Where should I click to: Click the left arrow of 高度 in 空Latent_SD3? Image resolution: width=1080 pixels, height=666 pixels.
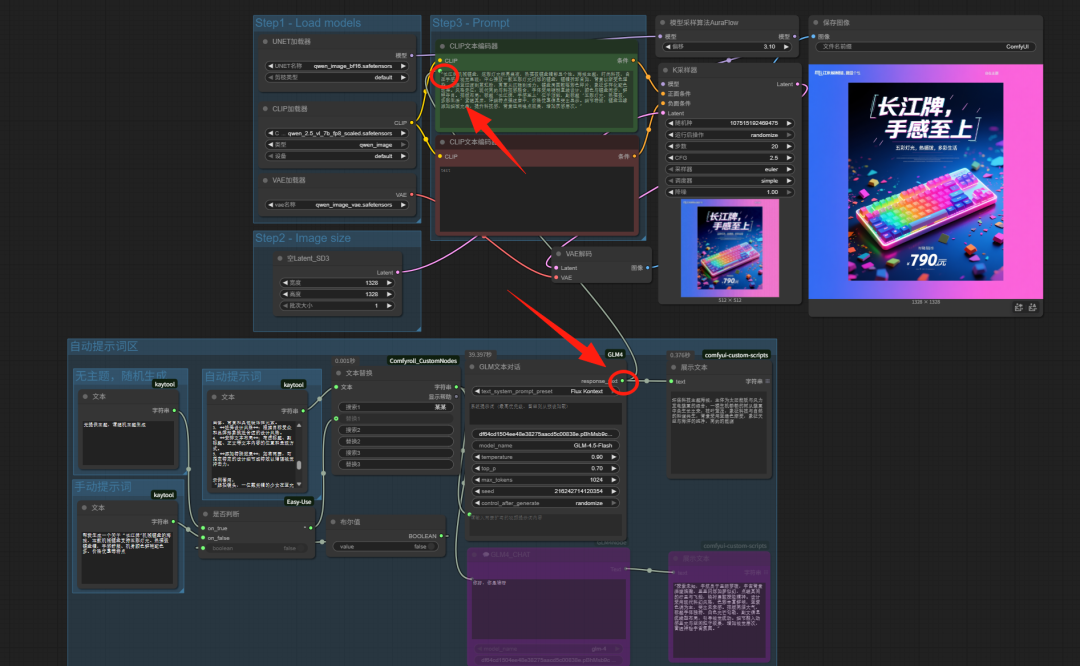click(285, 294)
